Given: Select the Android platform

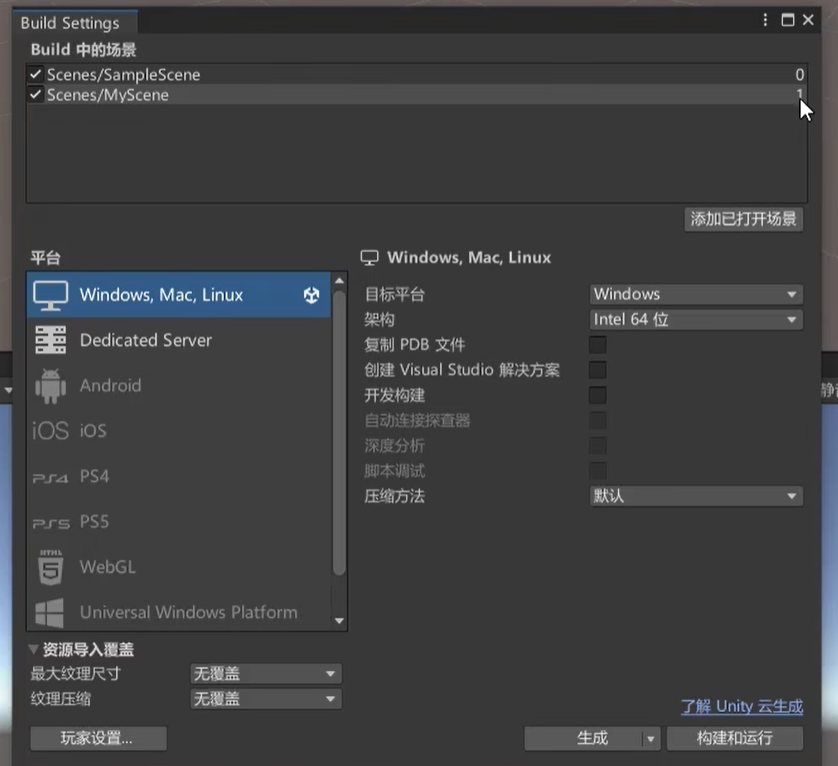Looking at the screenshot, I should pyautogui.click(x=179, y=385).
